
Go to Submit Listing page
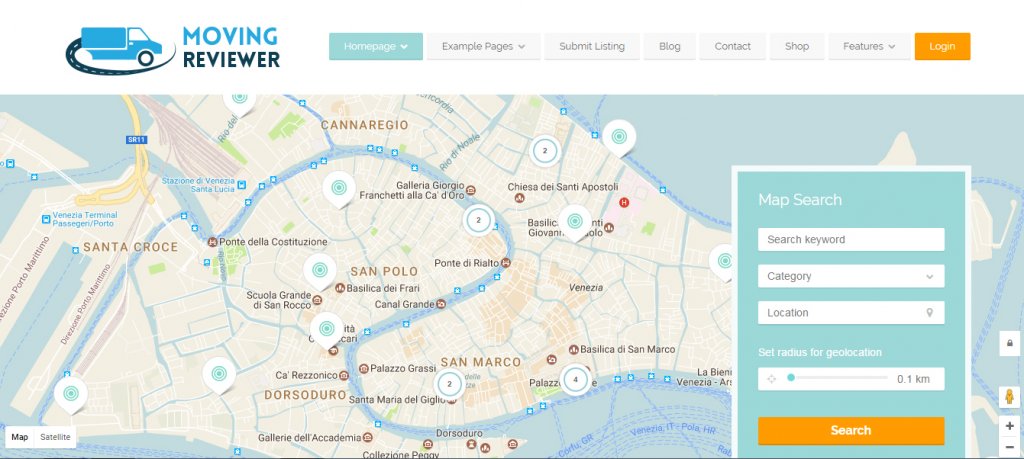(591, 46)
